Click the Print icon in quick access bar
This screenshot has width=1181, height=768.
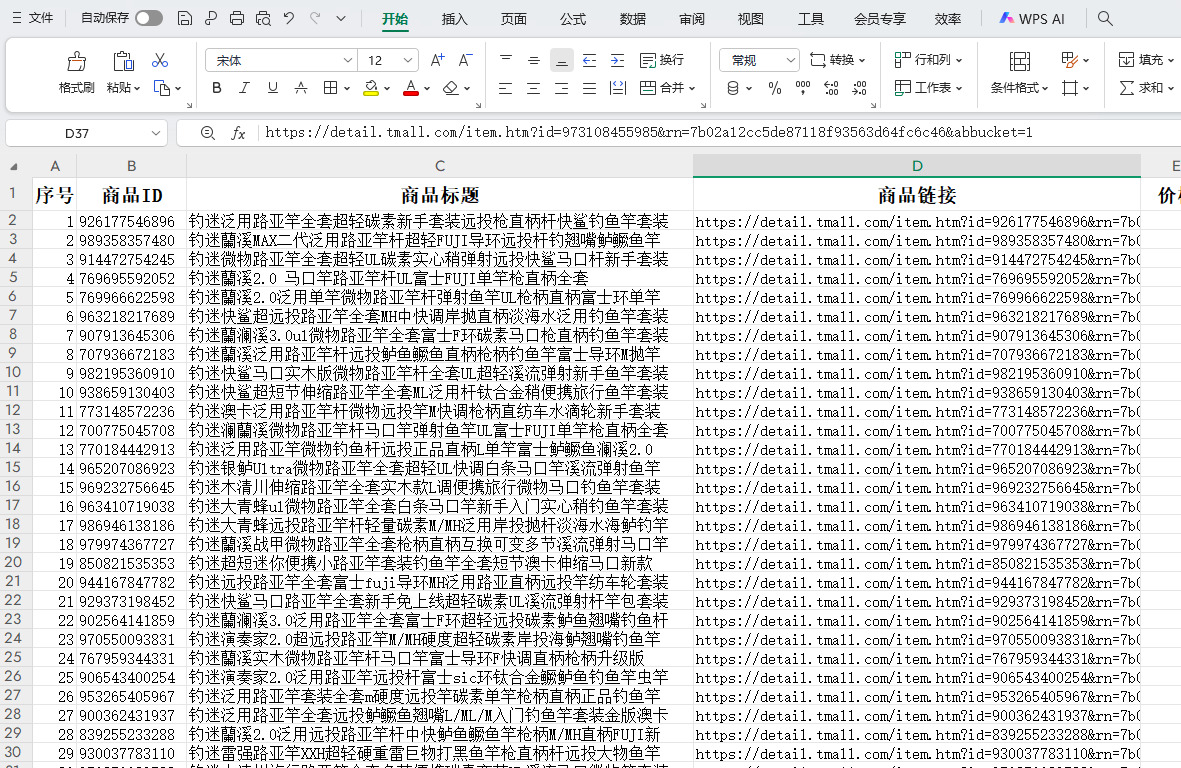pyautogui.click(x=237, y=18)
